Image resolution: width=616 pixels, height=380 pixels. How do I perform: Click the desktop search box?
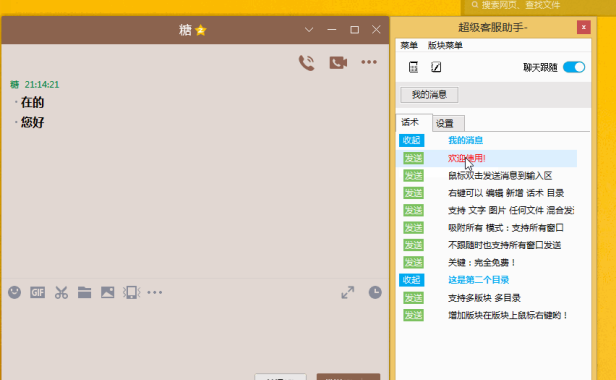coord(538,6)
